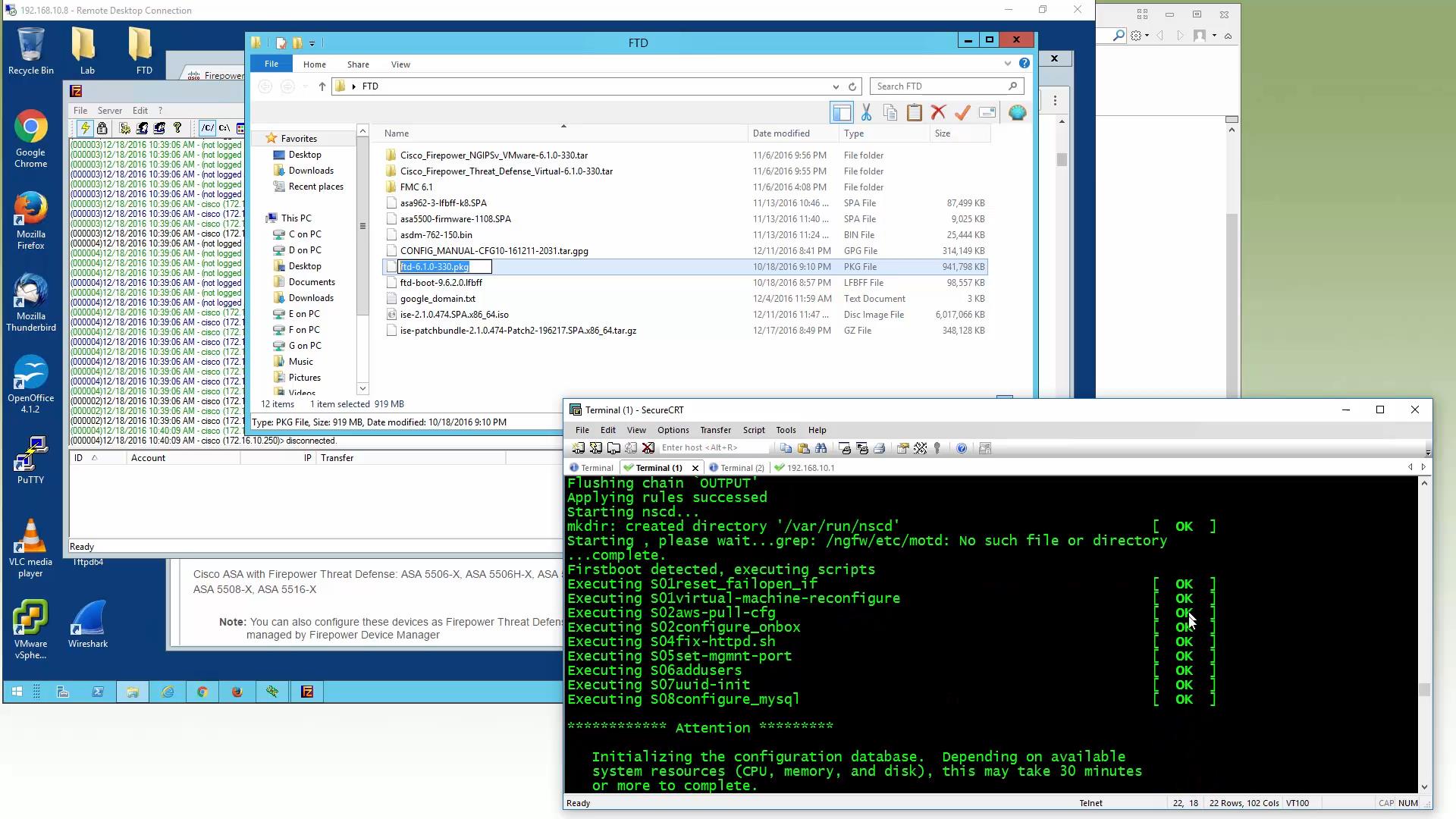
Task: Click the Cut scissors icon in FTD Explorer
Action: click(866, 113)
